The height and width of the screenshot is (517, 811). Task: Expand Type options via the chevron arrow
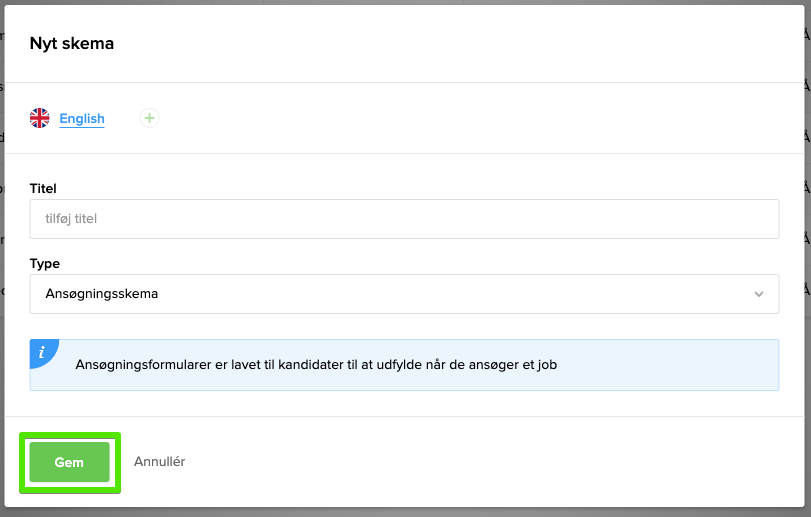pos(759,294)
